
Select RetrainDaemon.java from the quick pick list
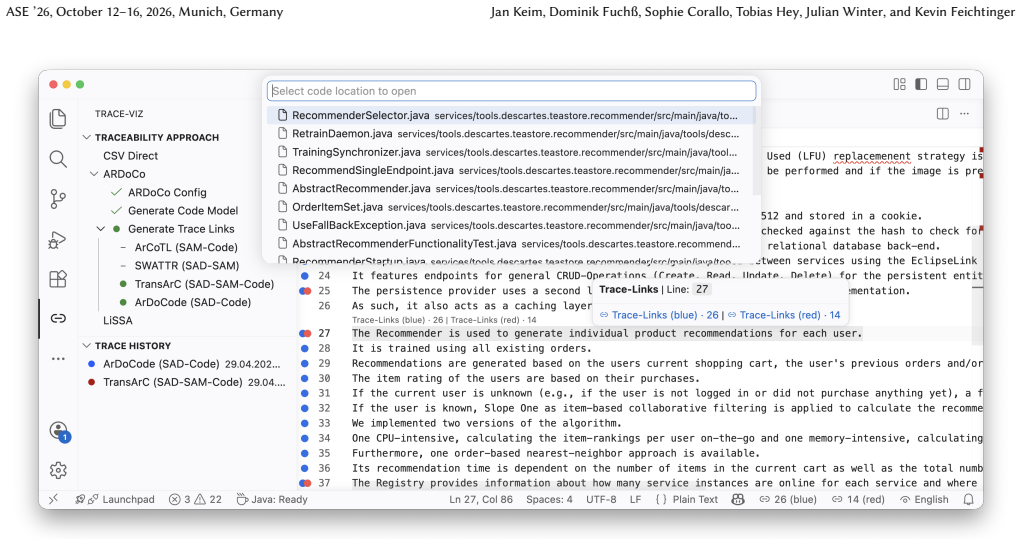click(x=510, y=134)
